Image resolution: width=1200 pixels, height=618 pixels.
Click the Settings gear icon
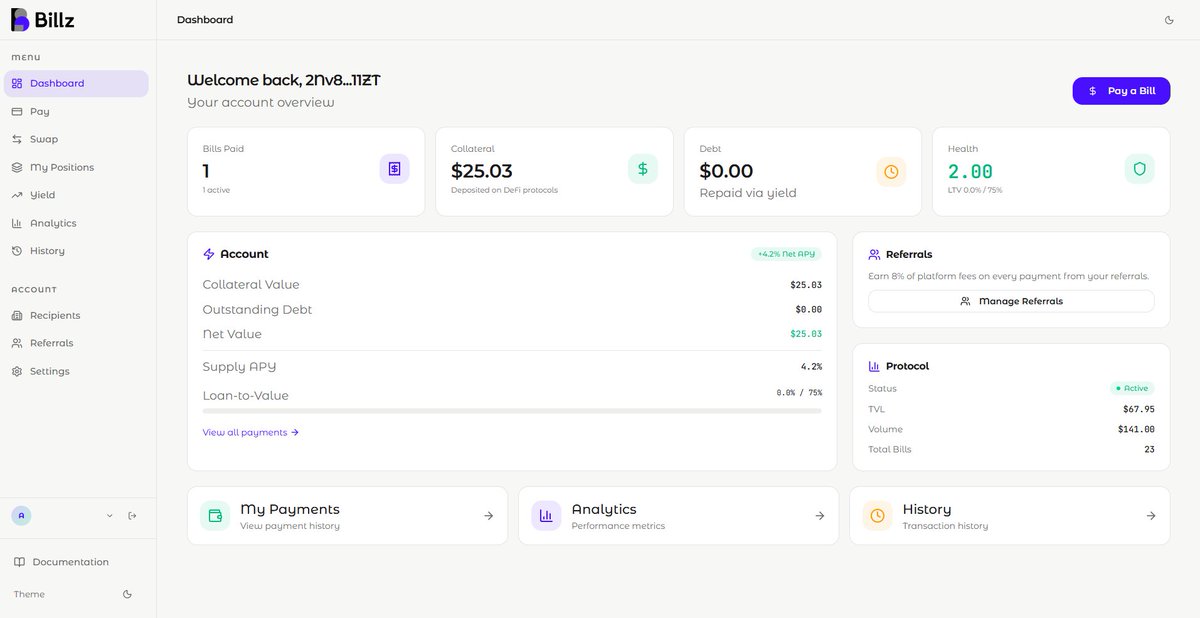[17, 371]
